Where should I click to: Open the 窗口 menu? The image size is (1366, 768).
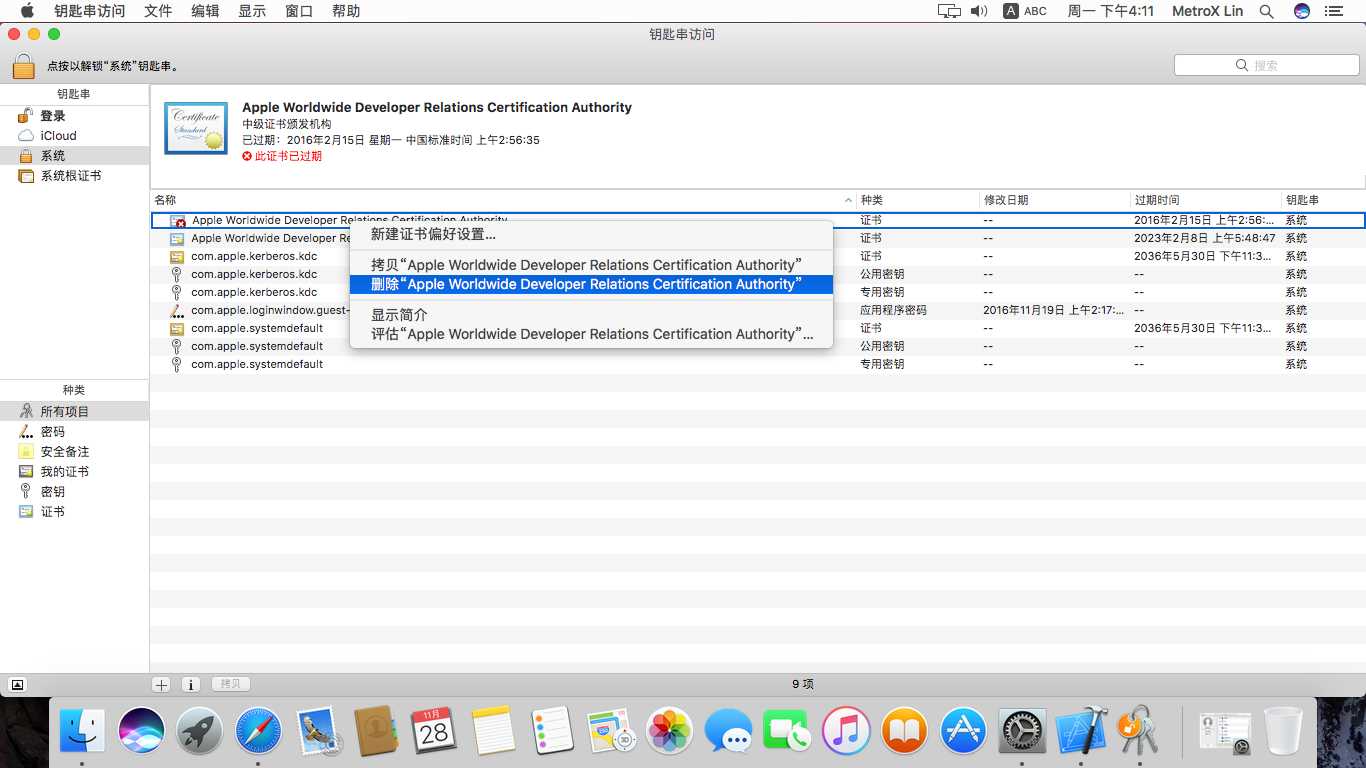coord(299,11)
